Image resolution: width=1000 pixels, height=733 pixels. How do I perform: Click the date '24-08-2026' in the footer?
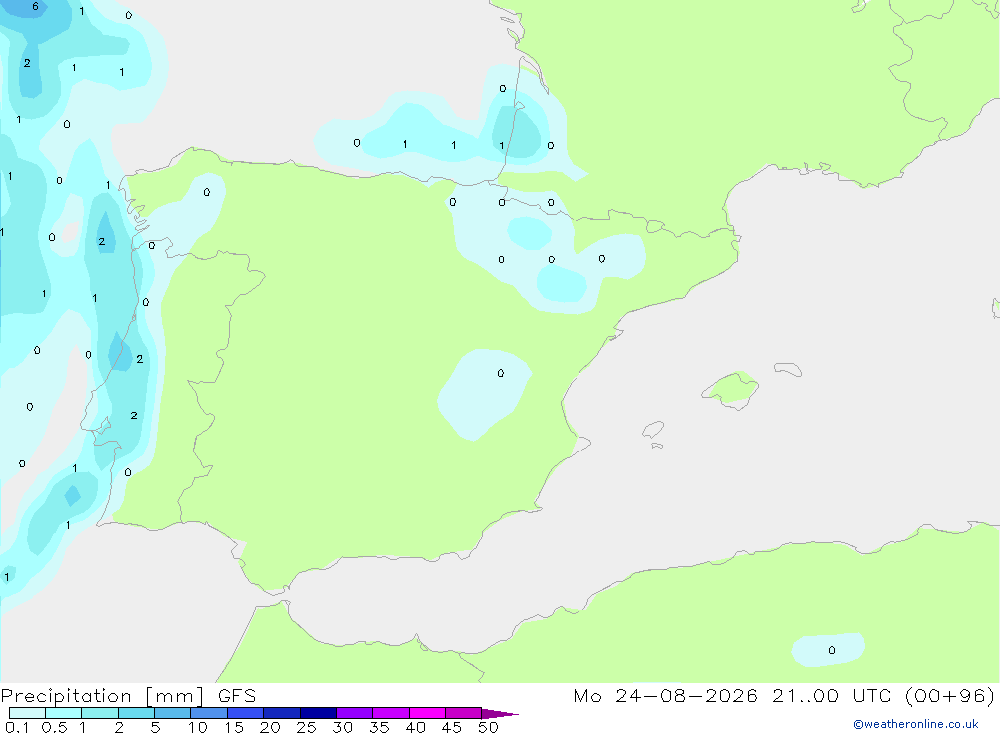tap(686, 696)
